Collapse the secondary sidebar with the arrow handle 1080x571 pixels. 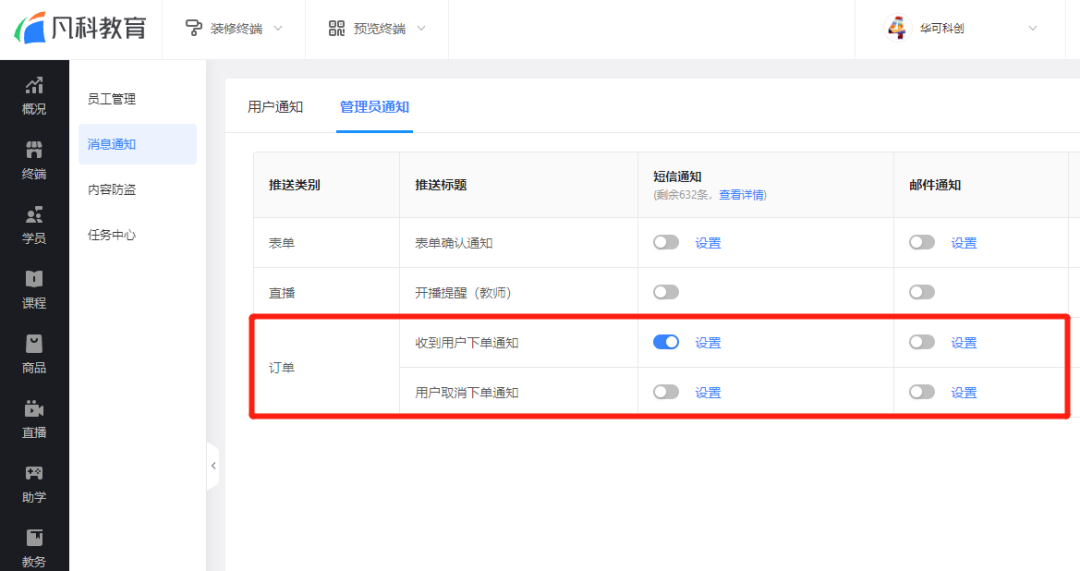coord(213,466)
